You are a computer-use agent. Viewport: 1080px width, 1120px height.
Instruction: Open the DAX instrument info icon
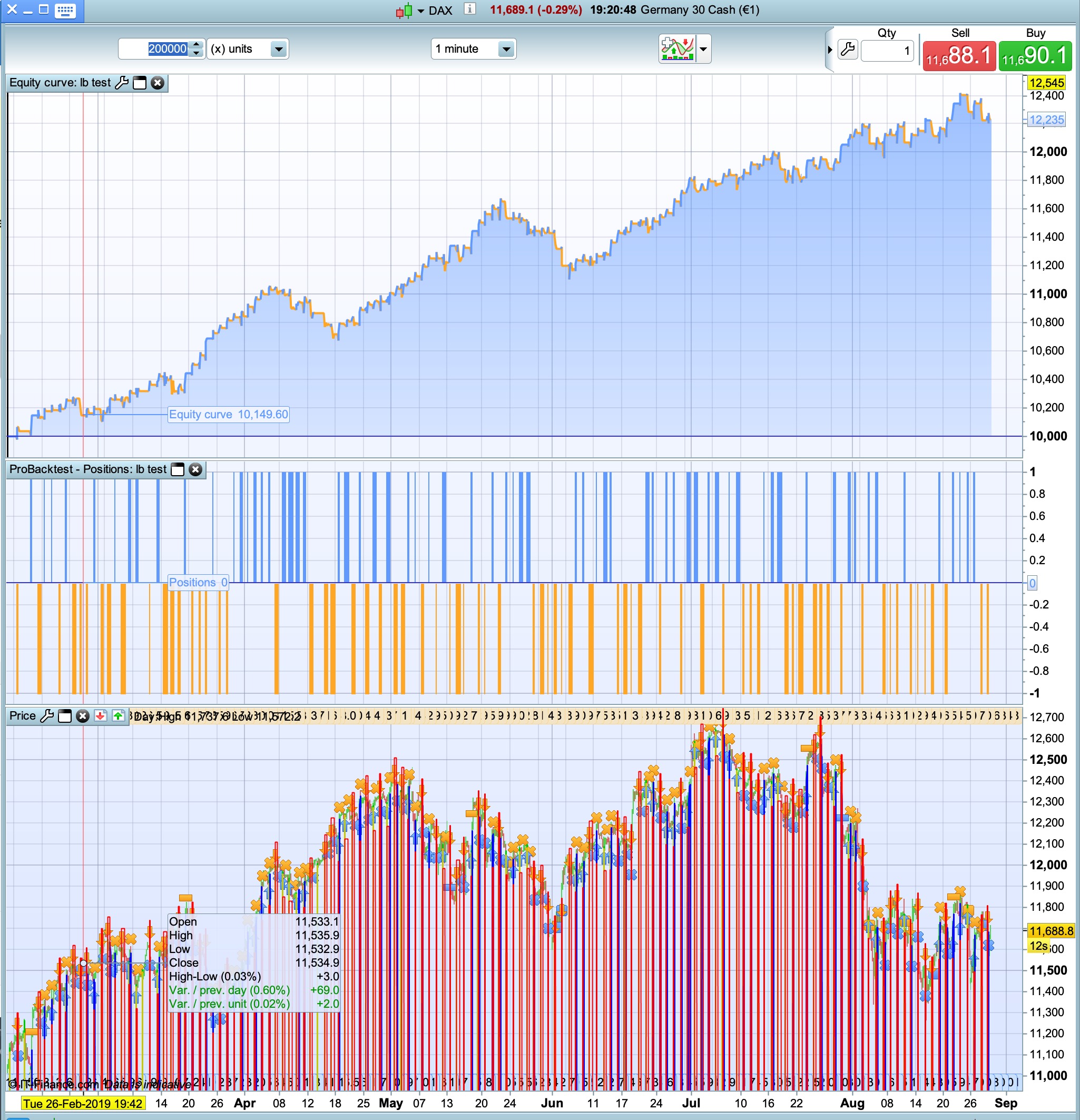470,9
